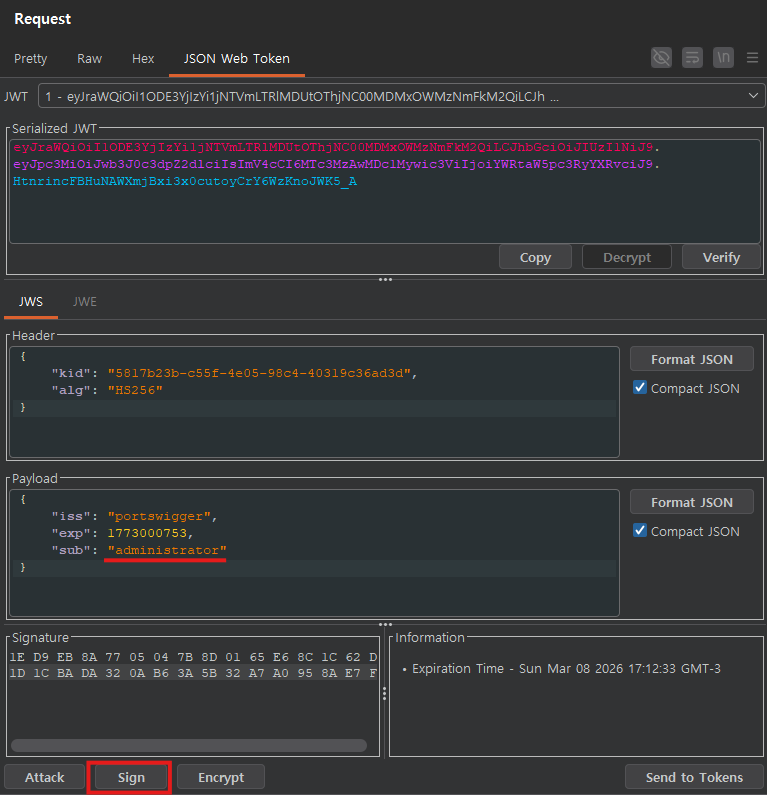Click Format JSON for the Payload
Viewport: 767px width, 795px height.
[691, 502]
